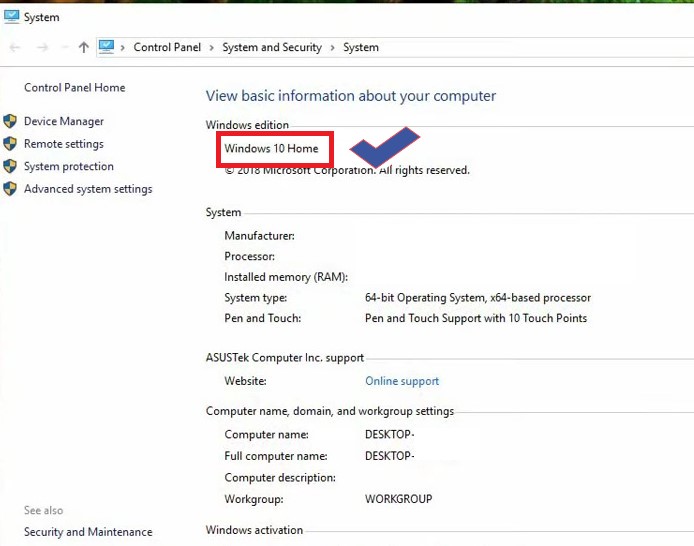
Task: Click the Processor label
Action: 250,256
